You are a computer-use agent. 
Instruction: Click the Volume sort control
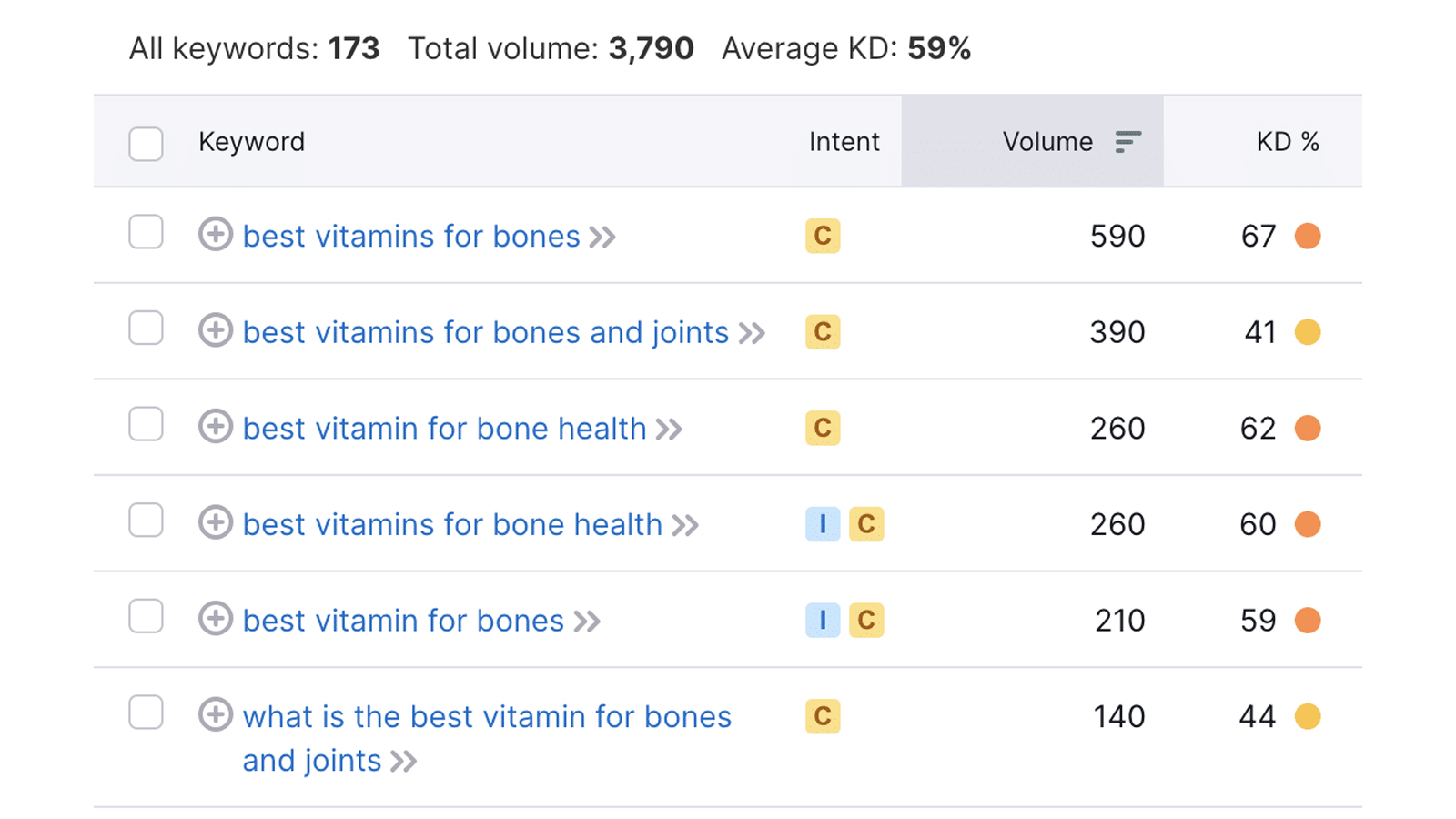click(1127, 142)
